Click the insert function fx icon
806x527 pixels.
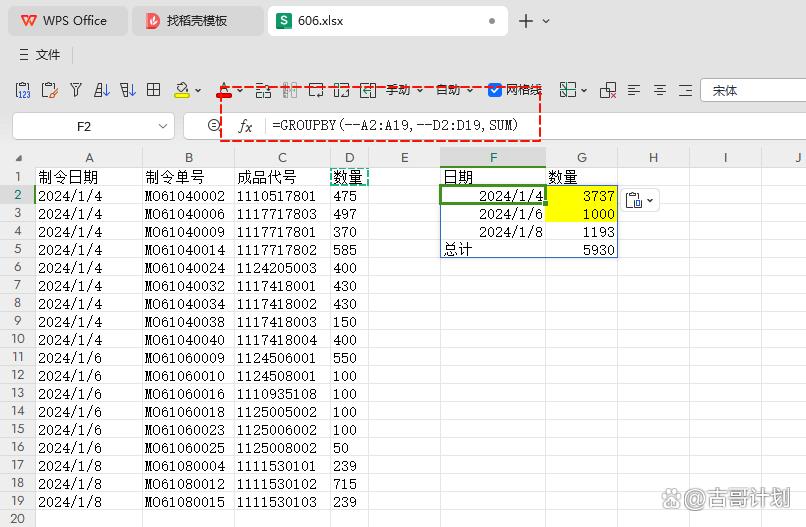tap(245, 126)
